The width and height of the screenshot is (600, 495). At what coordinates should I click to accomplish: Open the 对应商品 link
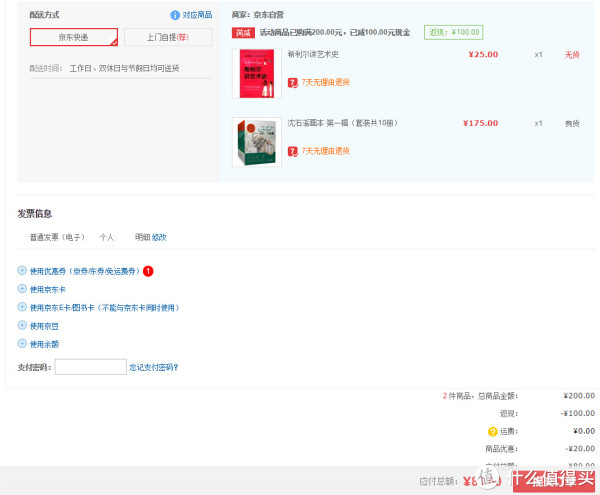tap(197, 15)
